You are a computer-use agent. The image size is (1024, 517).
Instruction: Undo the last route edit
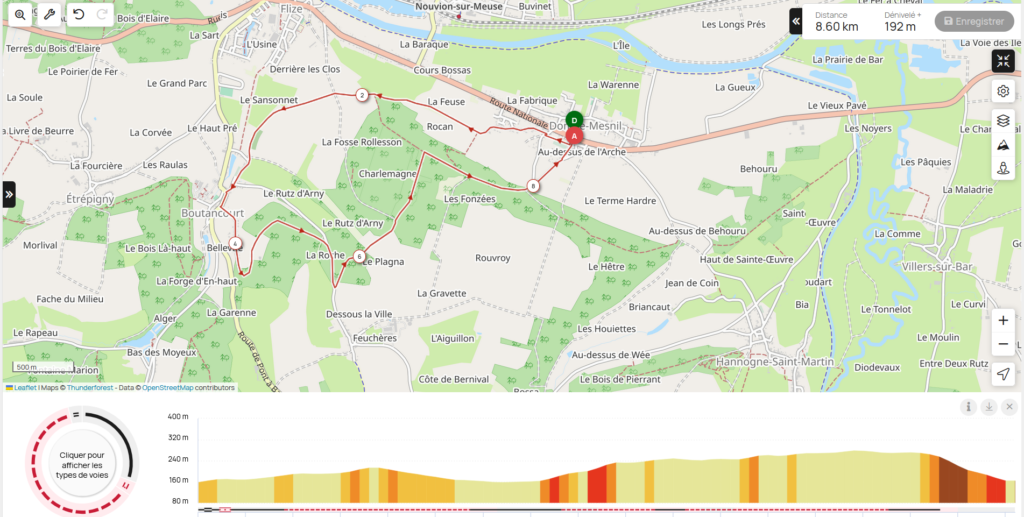(78, 14)
